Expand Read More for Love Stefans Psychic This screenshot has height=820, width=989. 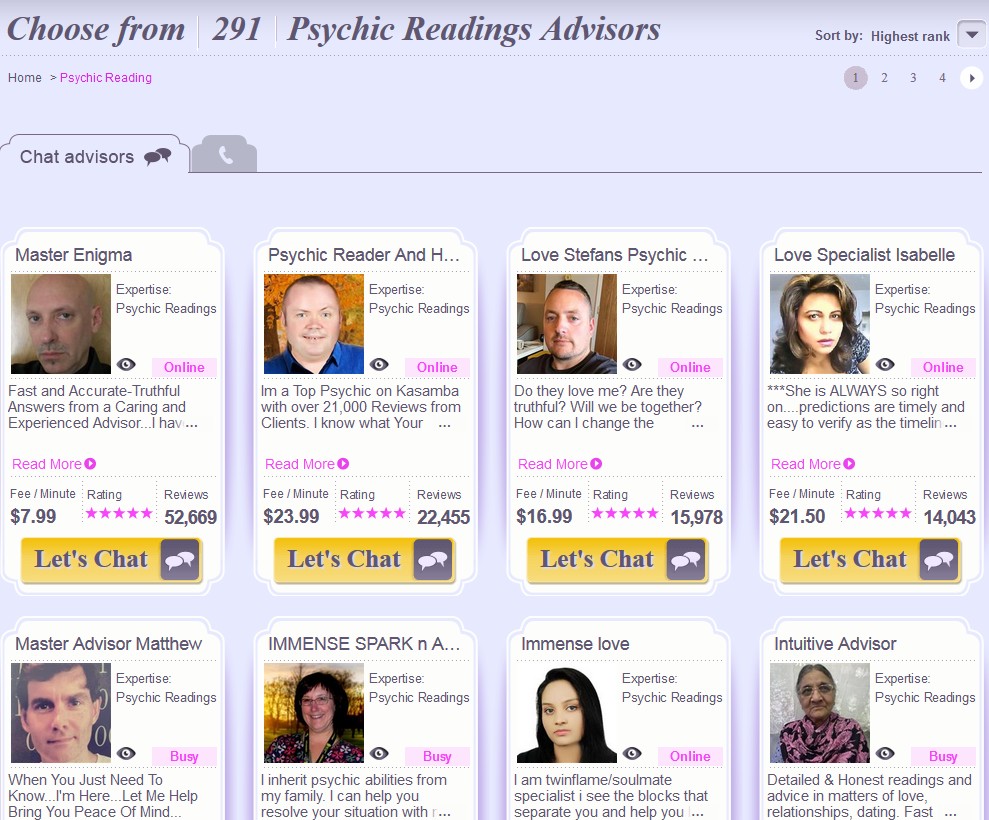pos(559,464)
